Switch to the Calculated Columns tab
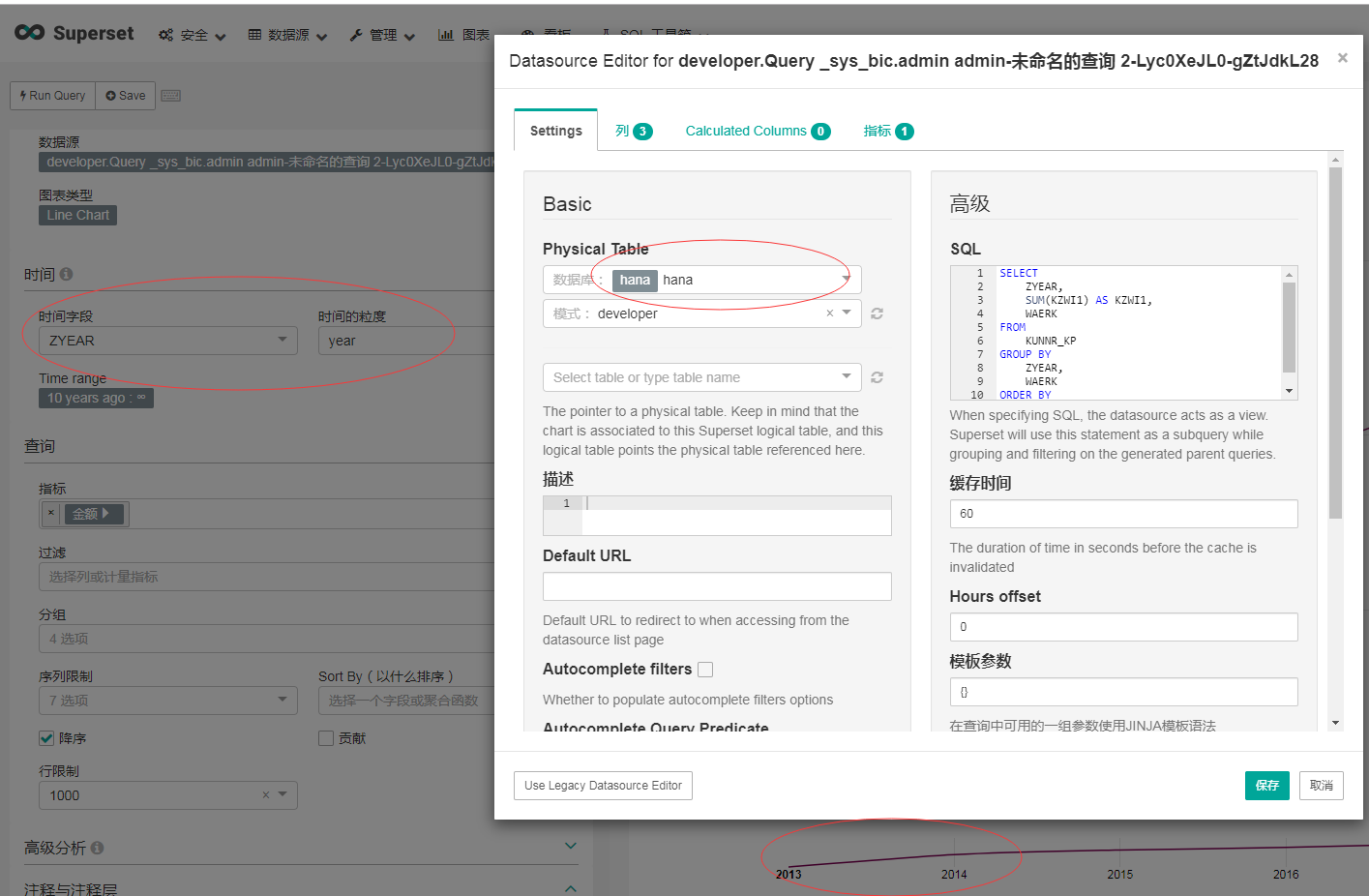 click(x=758, y=131)
